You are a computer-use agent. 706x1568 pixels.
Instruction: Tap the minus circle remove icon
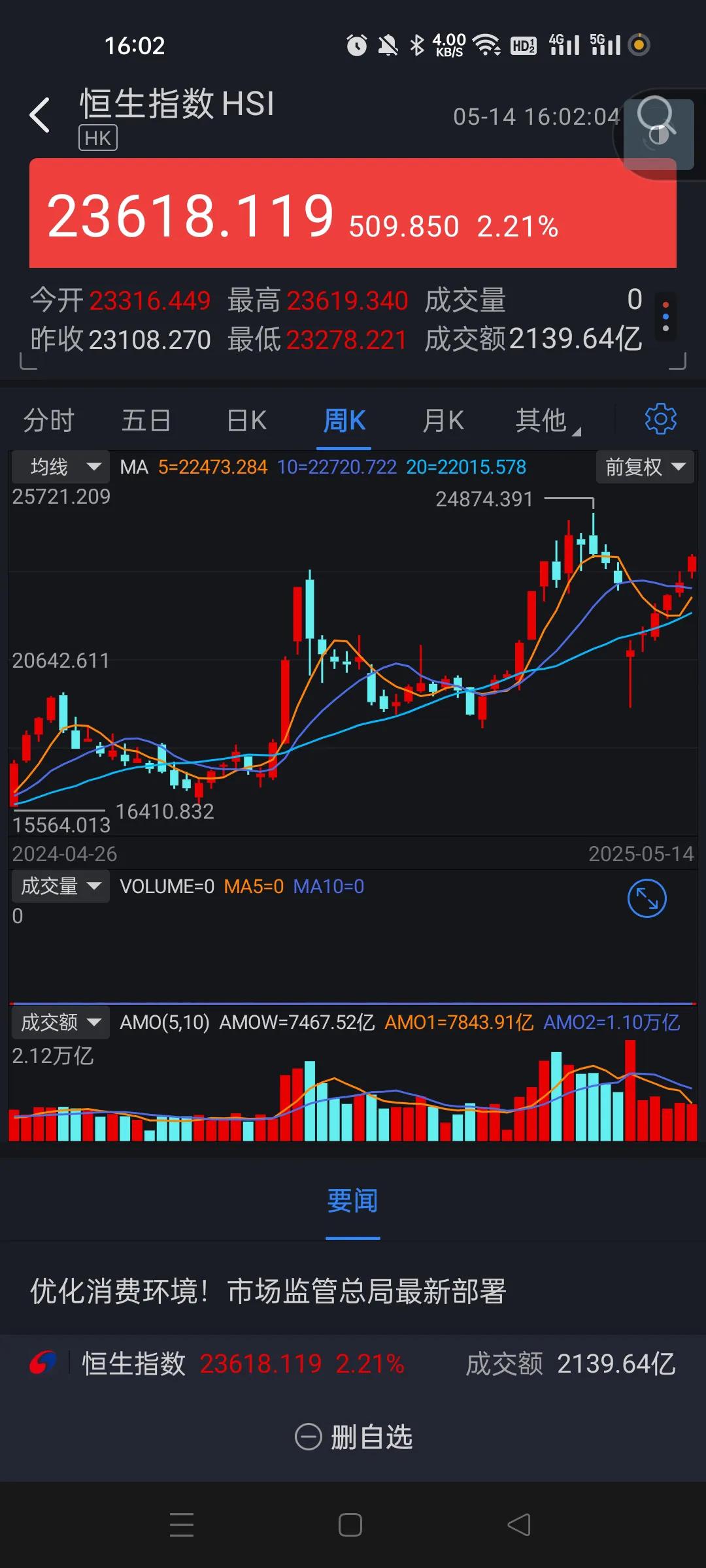point(309,1437)
